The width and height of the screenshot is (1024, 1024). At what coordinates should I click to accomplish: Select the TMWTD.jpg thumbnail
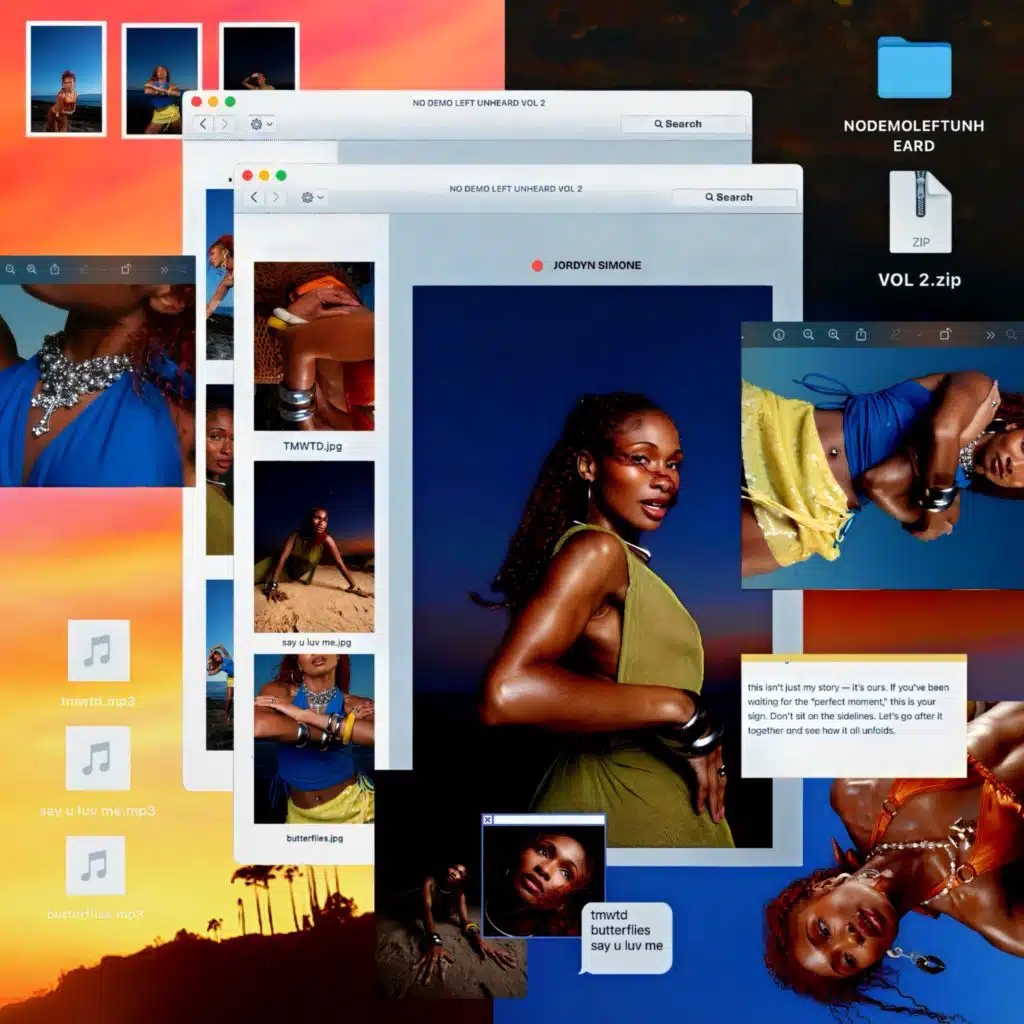[x=313, y=346]
